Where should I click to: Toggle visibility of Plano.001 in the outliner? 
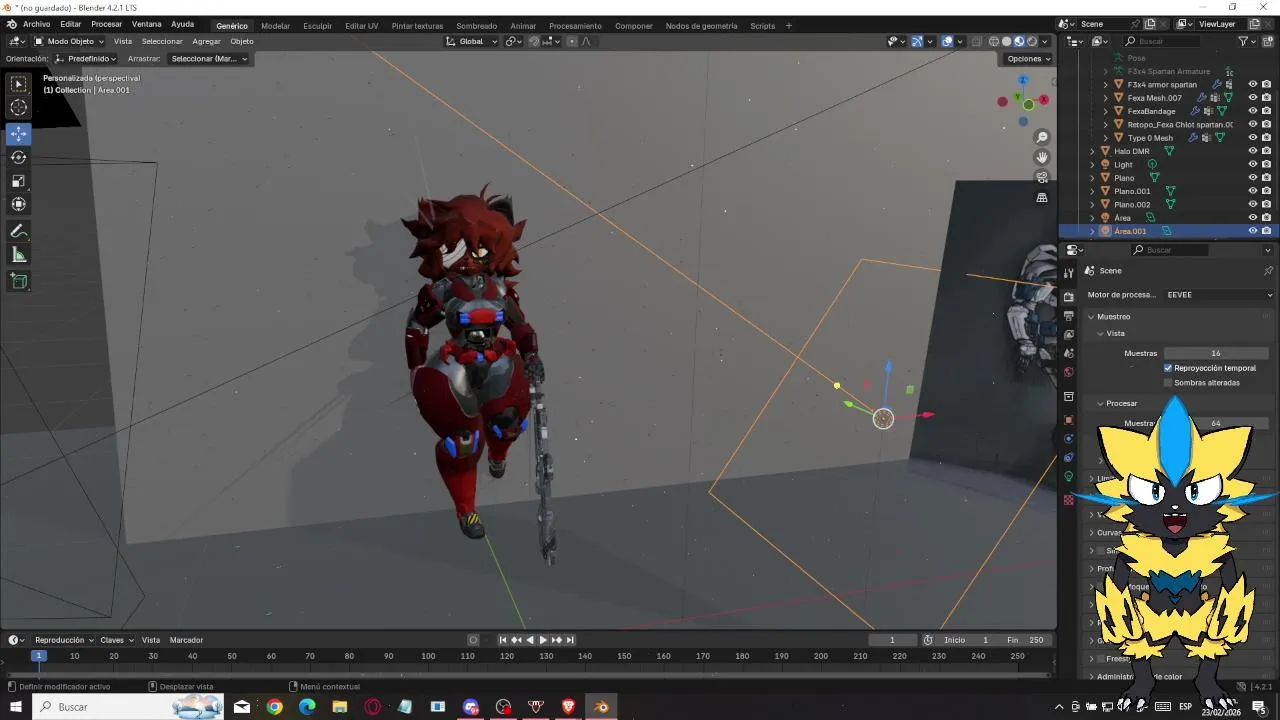coord(1253,191)
